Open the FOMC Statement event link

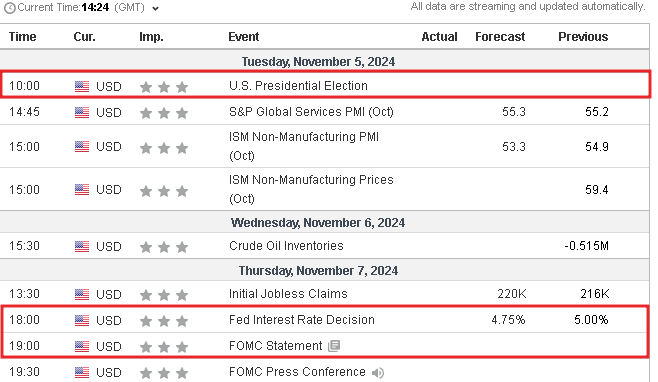(275, 346)
